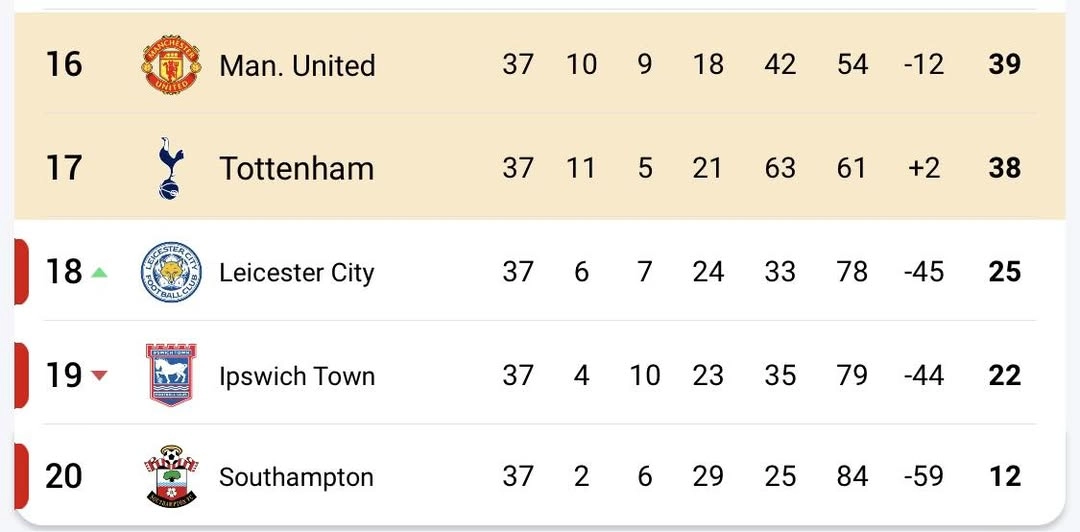Click red relegation marker on Ipswich row
Screen dimensions: 1080x532
21,375
